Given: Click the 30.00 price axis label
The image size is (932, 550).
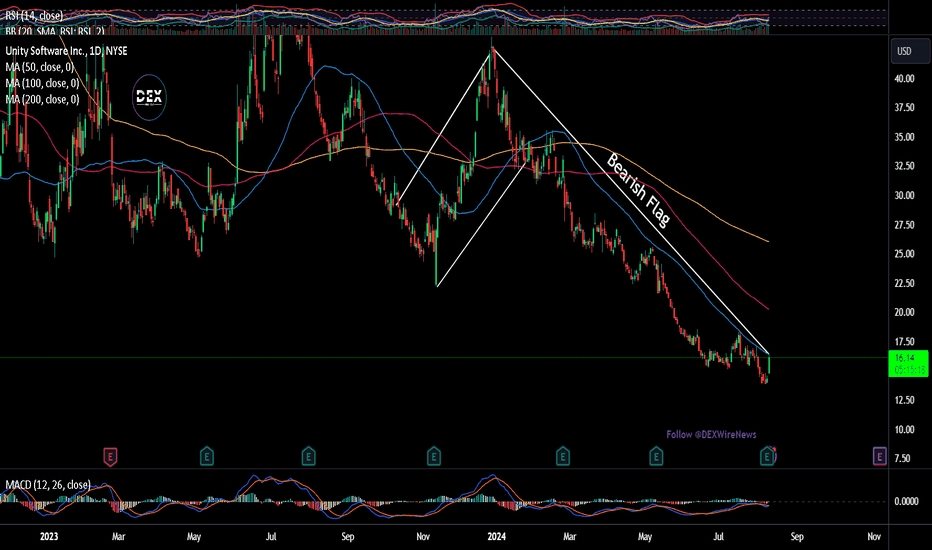Looking at the screenshot, I should pos(904,195).
